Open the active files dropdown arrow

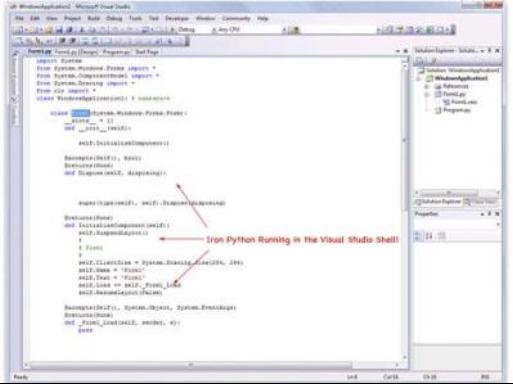[398, 51]
